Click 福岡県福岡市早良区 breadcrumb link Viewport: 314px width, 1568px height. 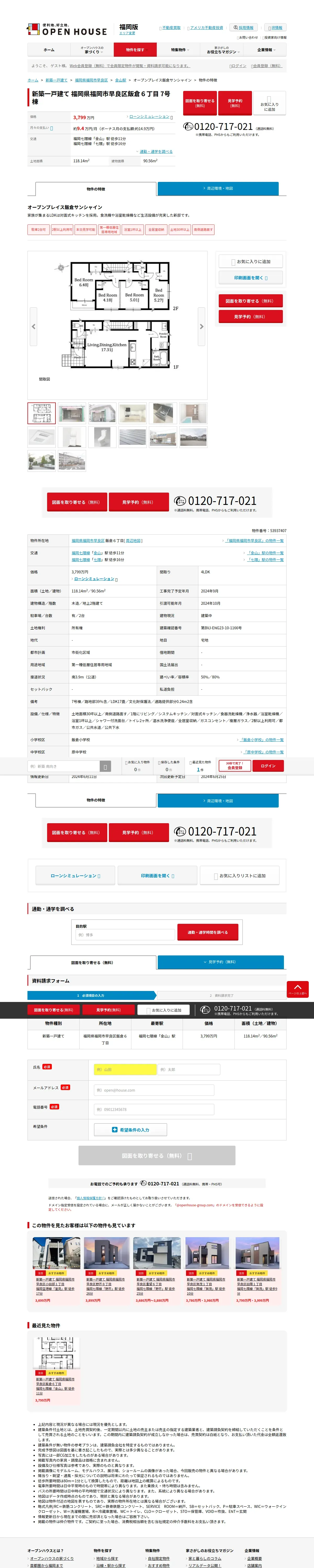92,80
